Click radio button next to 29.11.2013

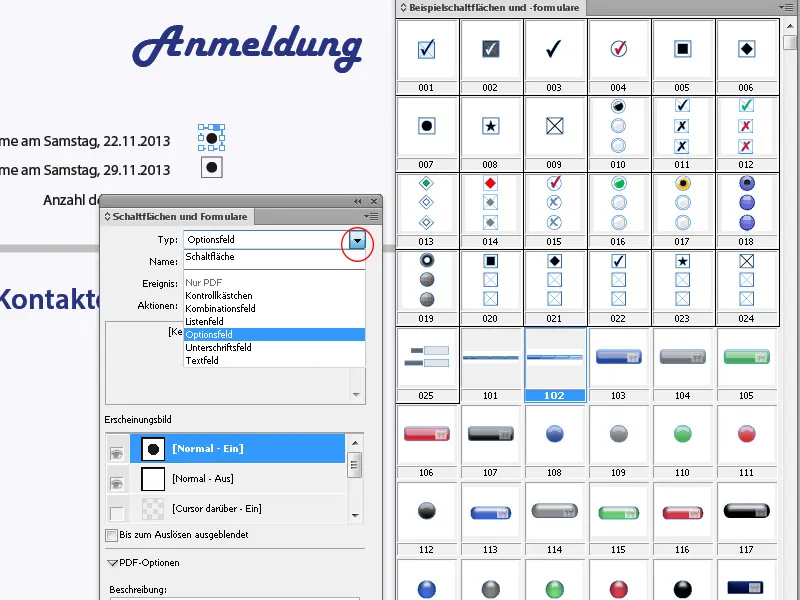point(212,167)
